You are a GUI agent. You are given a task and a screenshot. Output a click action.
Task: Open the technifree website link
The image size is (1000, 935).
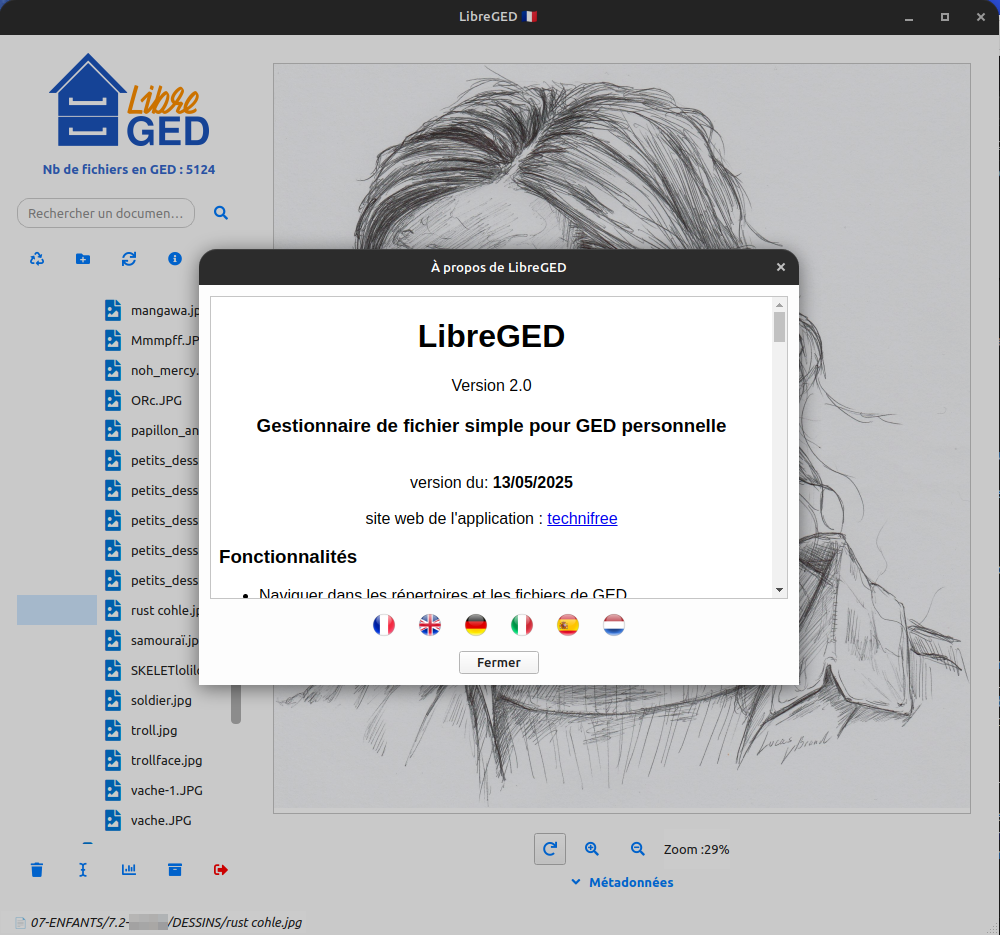click(582, 518)
